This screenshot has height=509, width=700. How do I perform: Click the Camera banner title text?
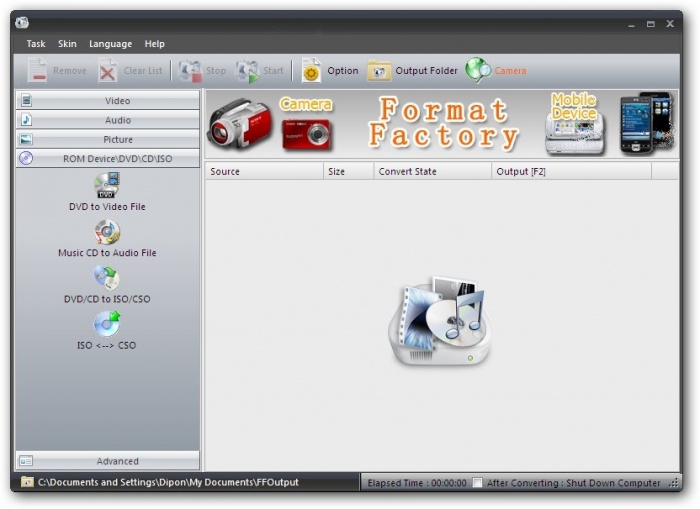coord(306,104)
